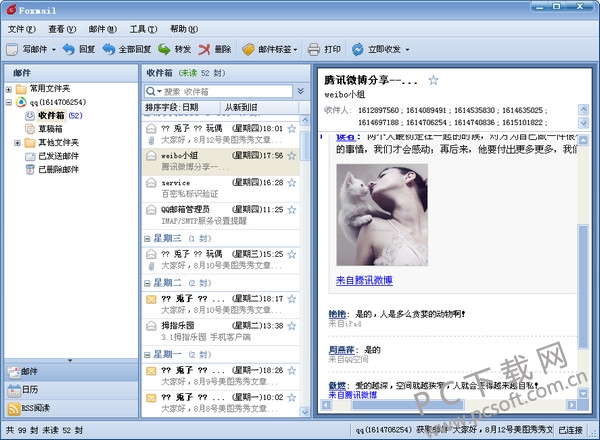Screen dimensions: 600x440
Task: Collapse the qq(1614706254) account node
Action: pos(9,103)
